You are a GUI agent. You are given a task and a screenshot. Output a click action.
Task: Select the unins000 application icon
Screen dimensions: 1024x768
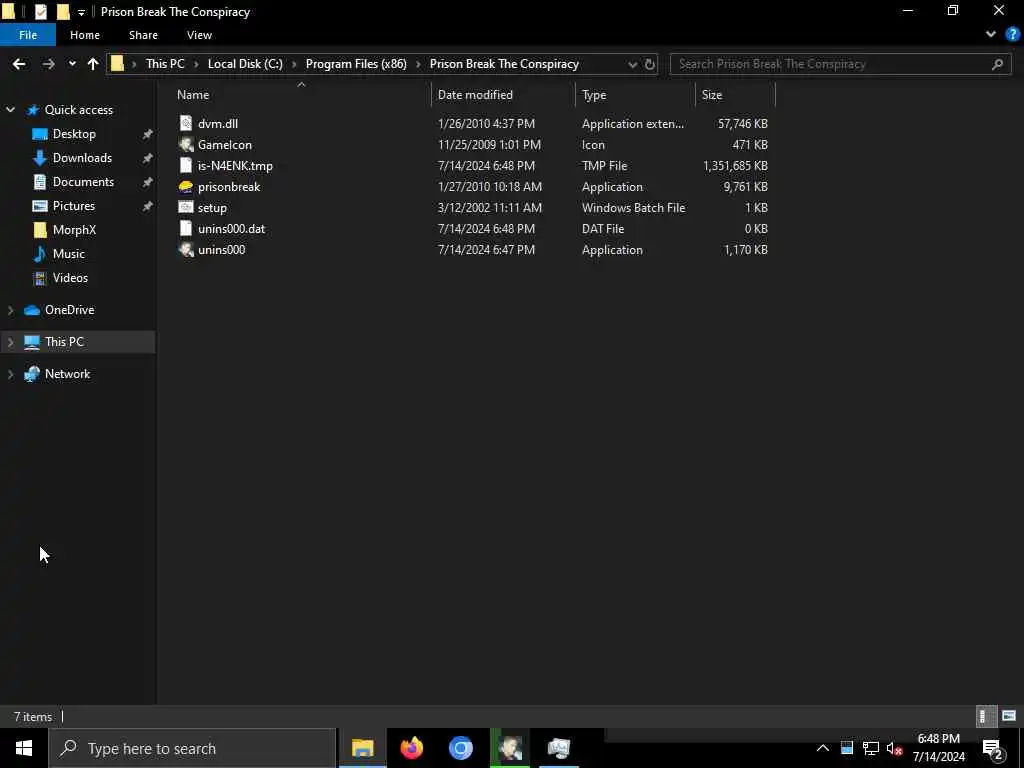186,249
